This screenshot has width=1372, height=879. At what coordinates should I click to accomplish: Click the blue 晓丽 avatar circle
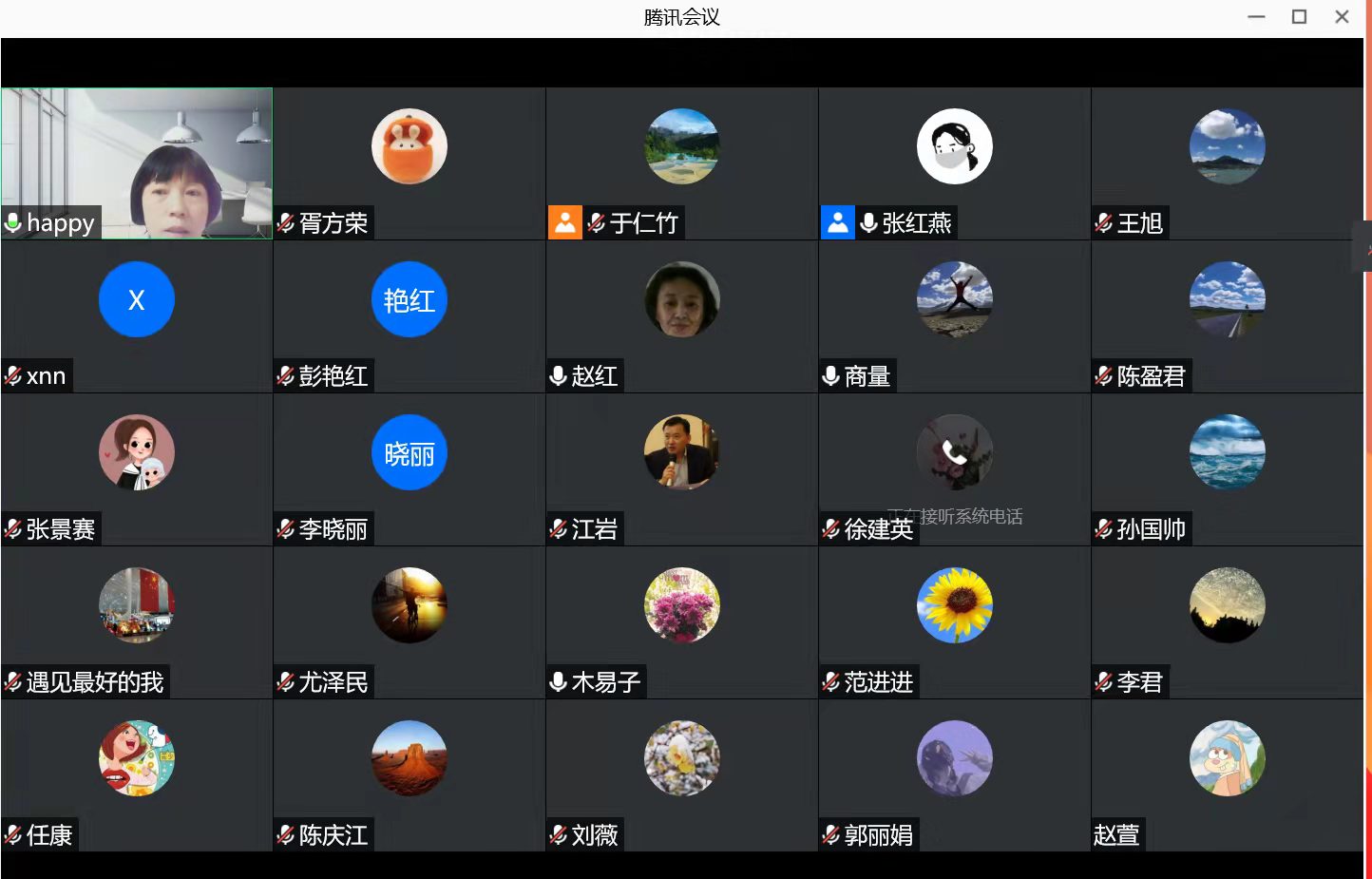pos(410,453)
